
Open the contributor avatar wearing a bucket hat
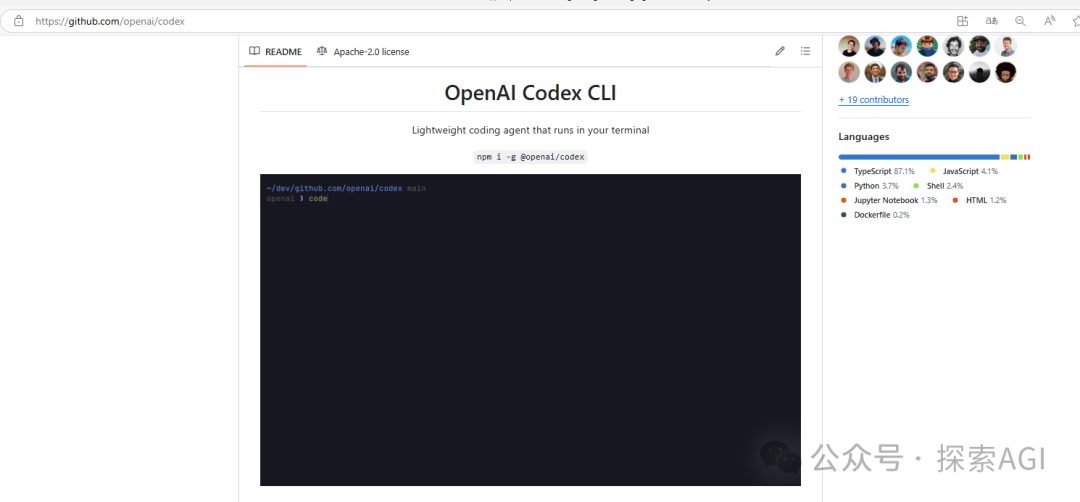pos(875,46)
